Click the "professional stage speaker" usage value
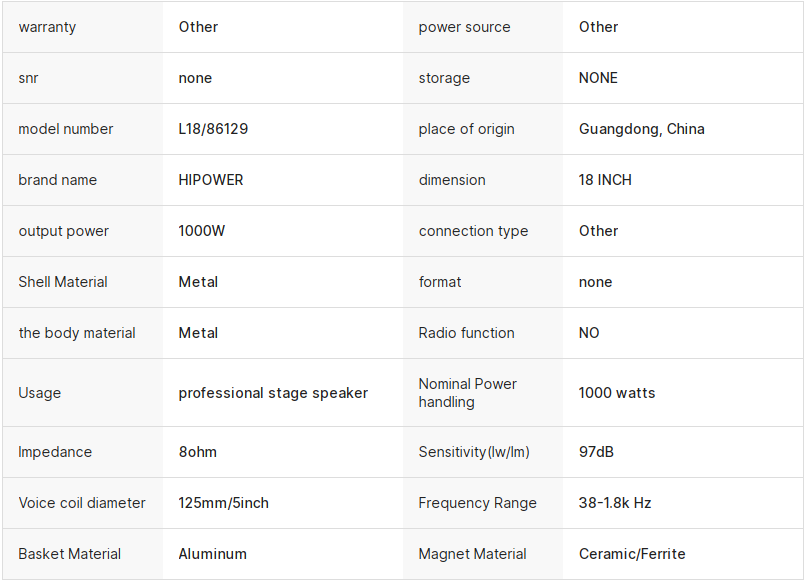 [x=273, y=393]
